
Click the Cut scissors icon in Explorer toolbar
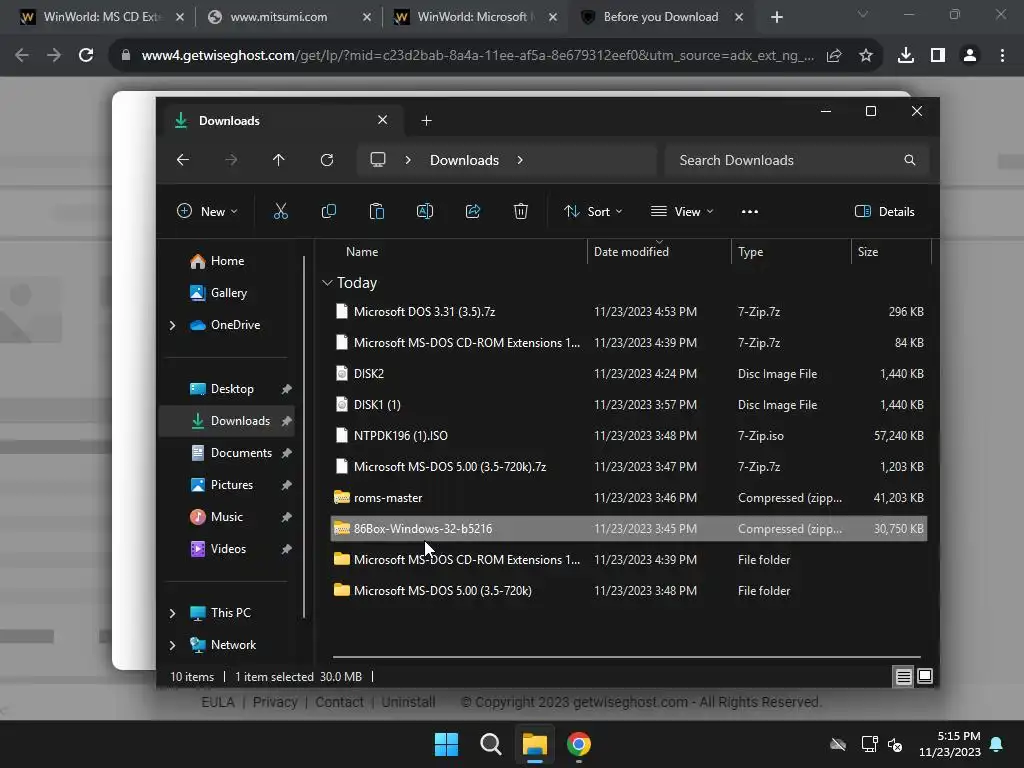tap(280, 212)
